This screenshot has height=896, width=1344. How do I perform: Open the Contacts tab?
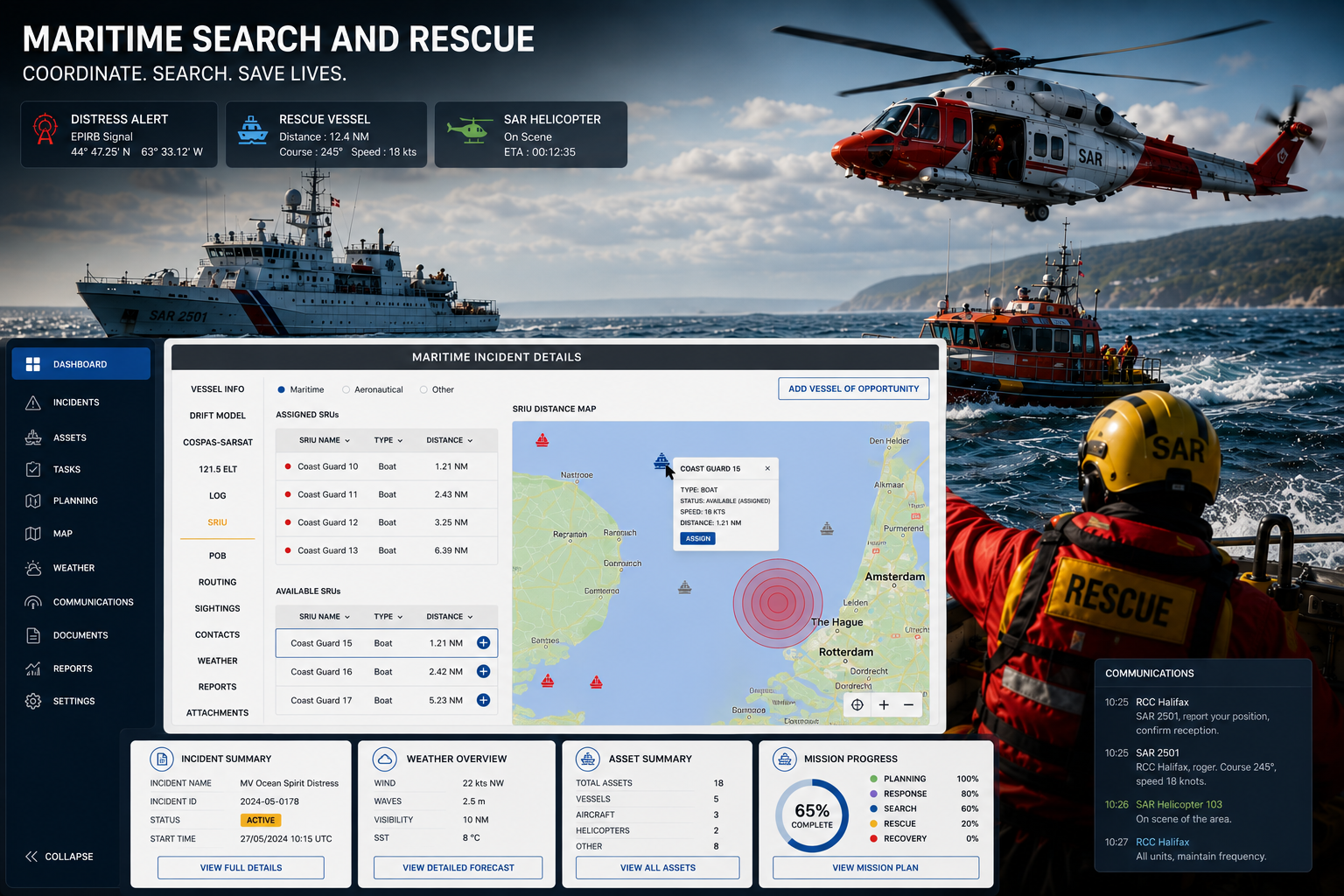[x=218, y=634]
